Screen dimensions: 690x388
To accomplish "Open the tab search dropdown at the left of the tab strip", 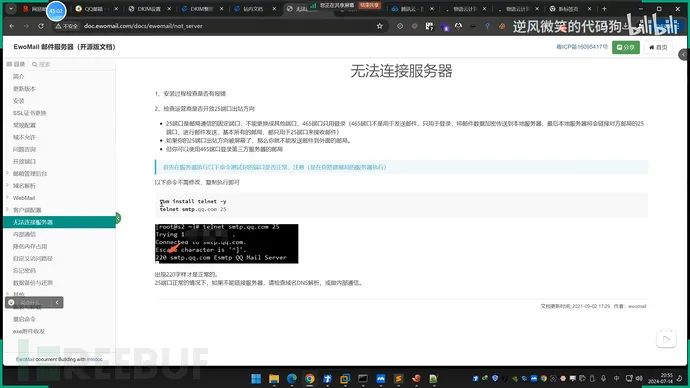I will (x=11, y=9).
